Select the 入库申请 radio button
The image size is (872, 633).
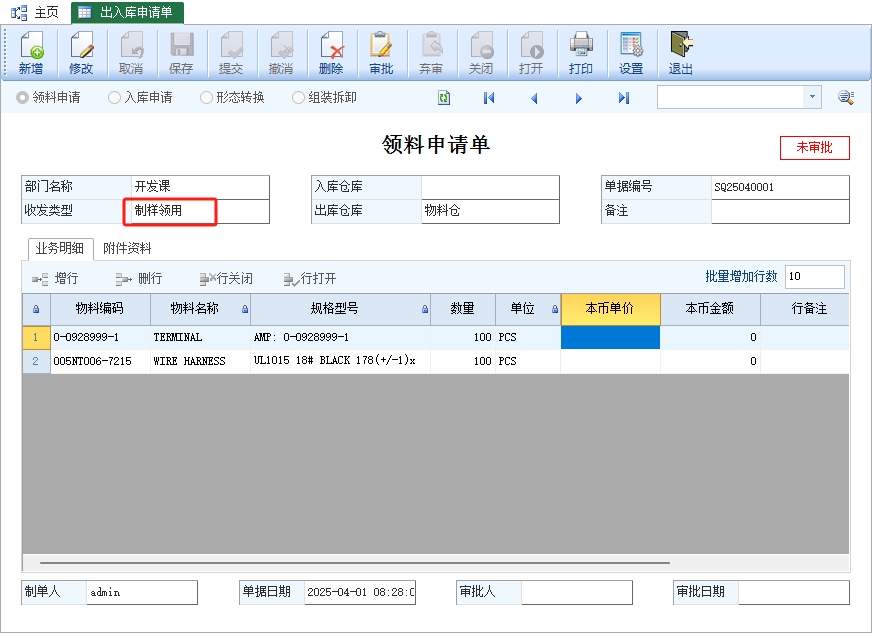pos(114,98)
